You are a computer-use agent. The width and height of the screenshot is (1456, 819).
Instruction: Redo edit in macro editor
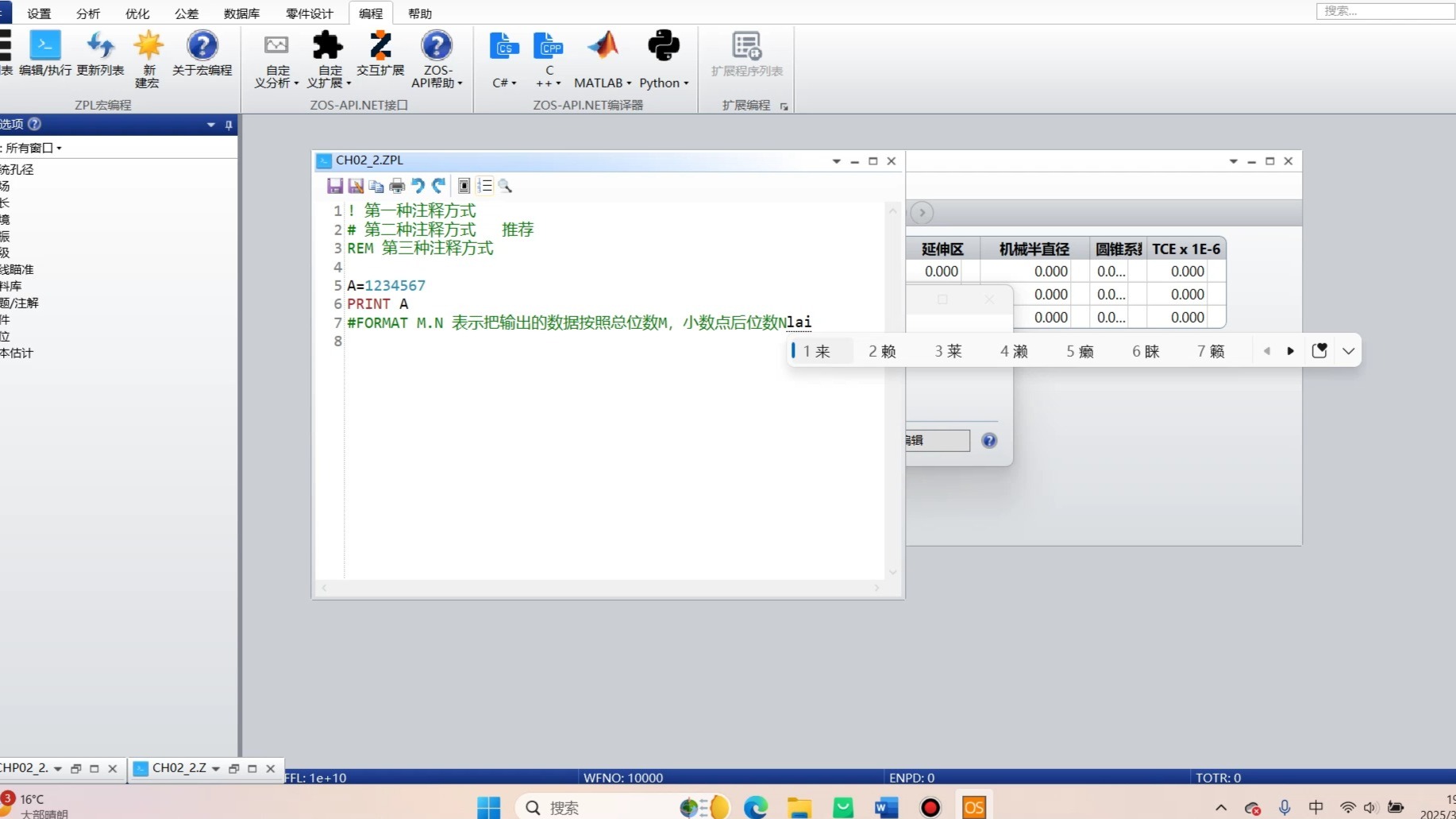438,186
